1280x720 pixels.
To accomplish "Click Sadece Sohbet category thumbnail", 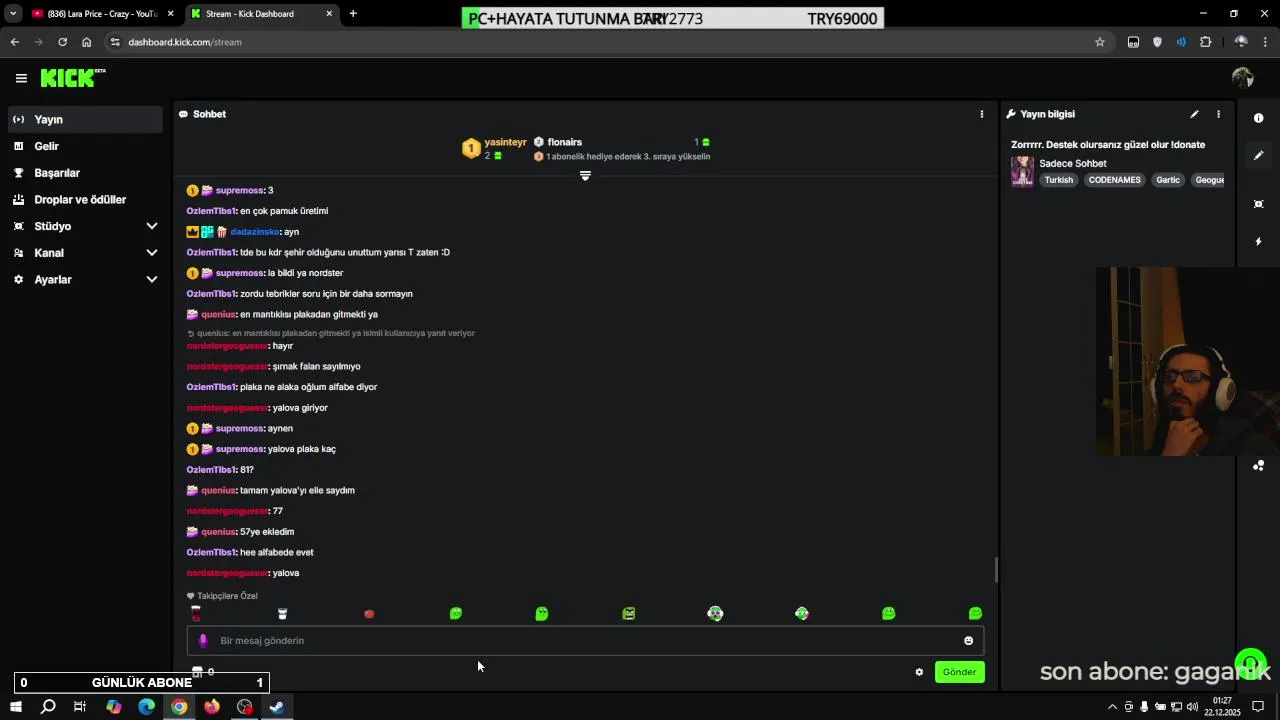I will click(1022, 171).
